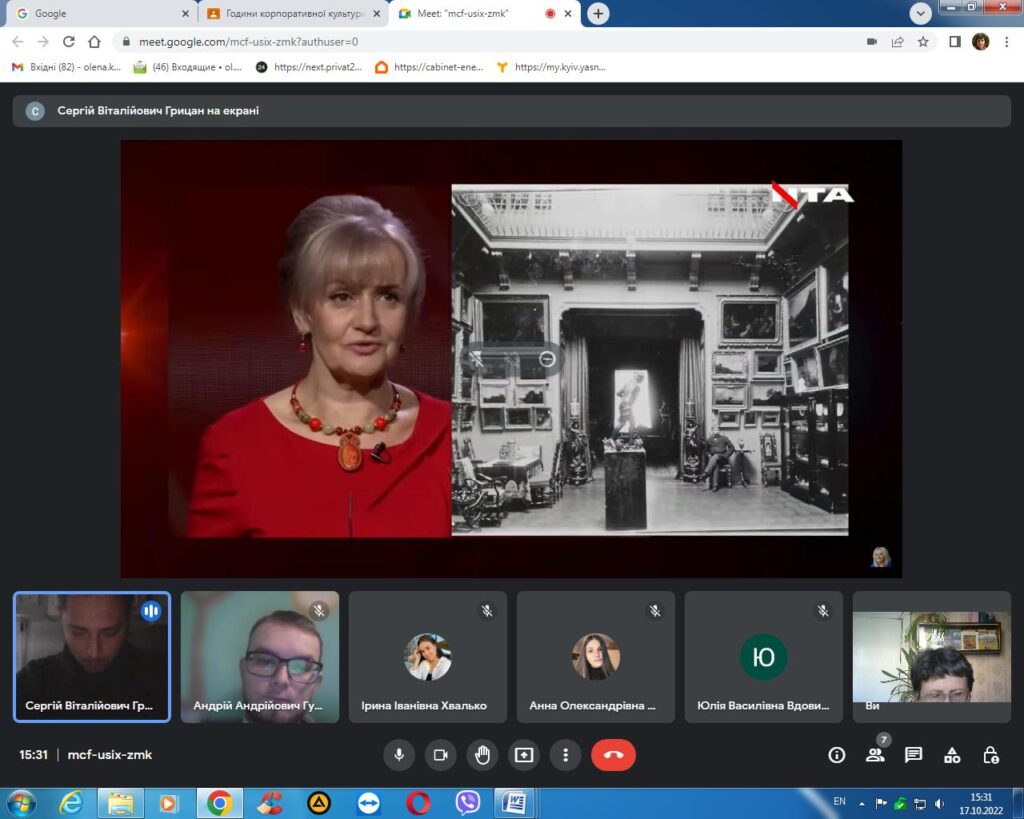Open a new browser tab
This screenshot has width=1024, height=819.
pyautogui.click(x=598, y=14)
